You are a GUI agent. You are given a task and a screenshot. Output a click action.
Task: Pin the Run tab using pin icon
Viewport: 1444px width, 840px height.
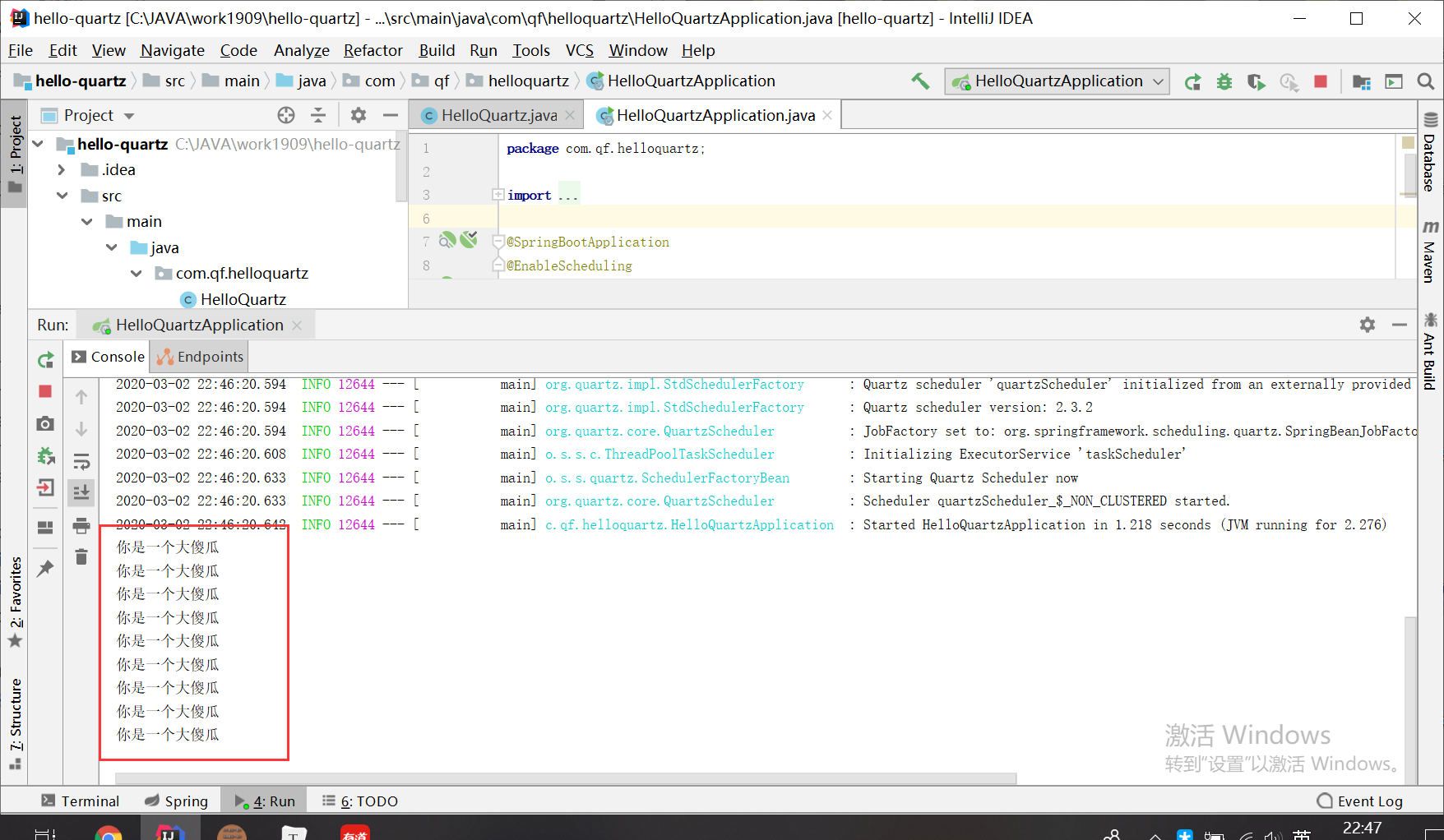[46, 568]
